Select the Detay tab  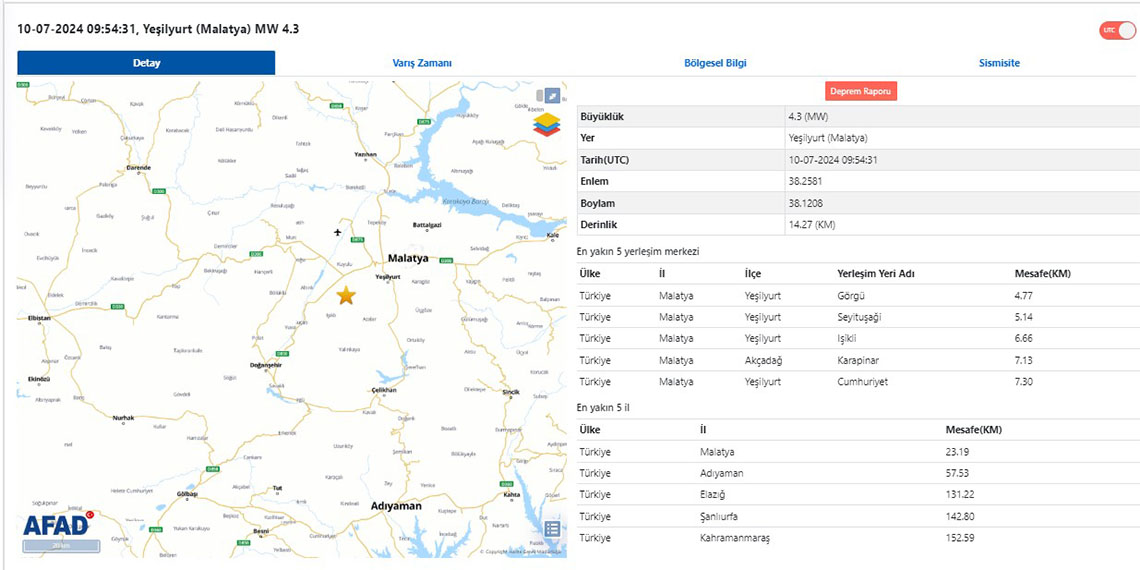(146, 63)
